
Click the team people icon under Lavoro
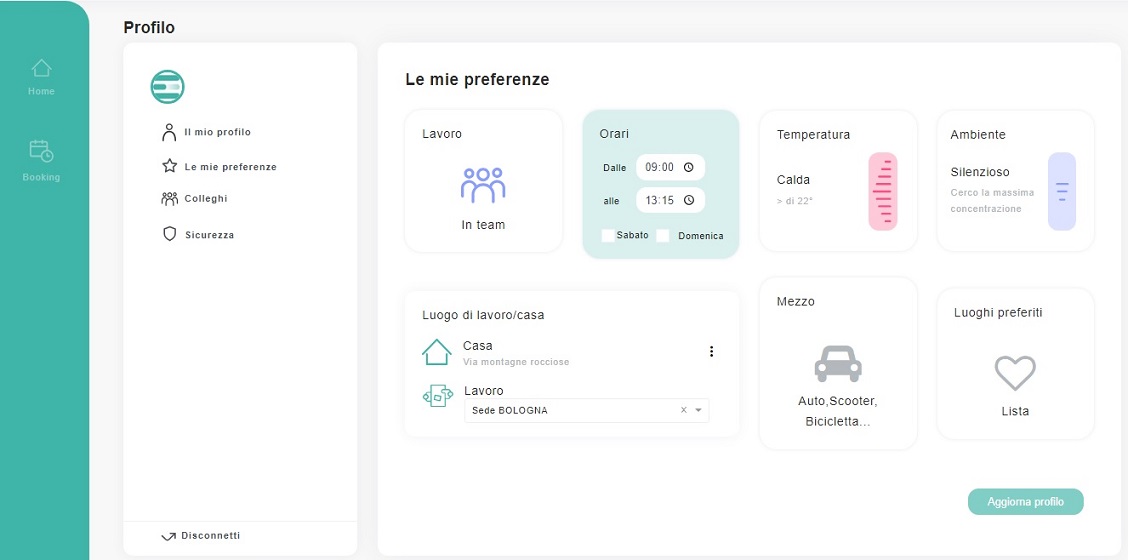coord(483,185)
